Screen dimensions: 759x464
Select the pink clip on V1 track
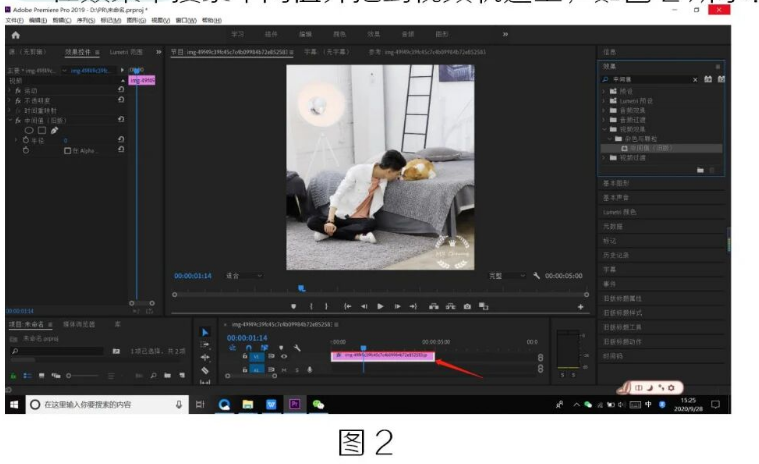382,356
